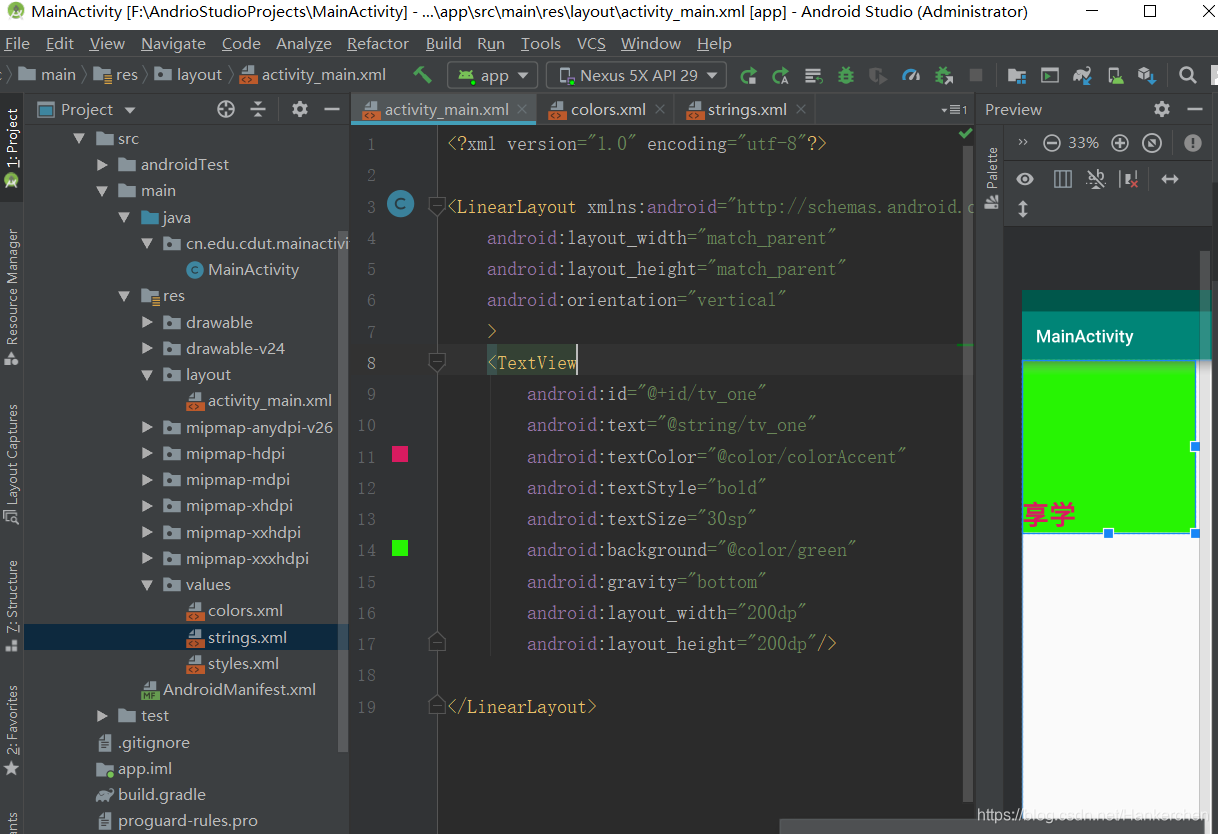Open the VCS menu
This screenshot has width=1218, height=834.
point(591,44)
